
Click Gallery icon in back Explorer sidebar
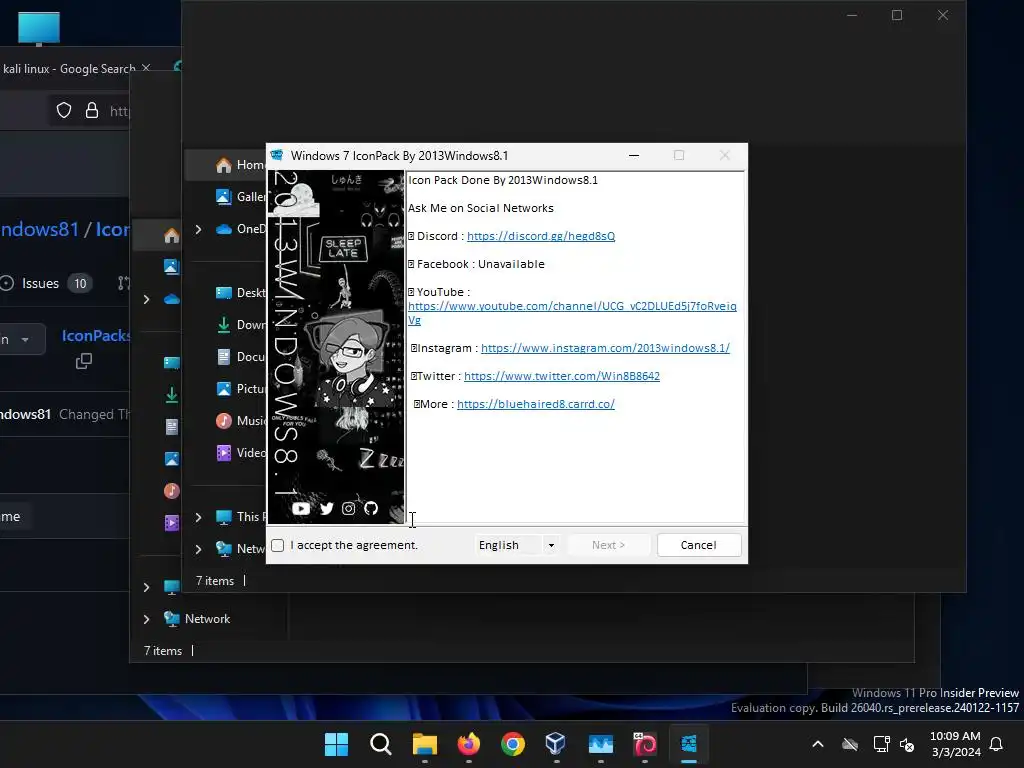172,266
